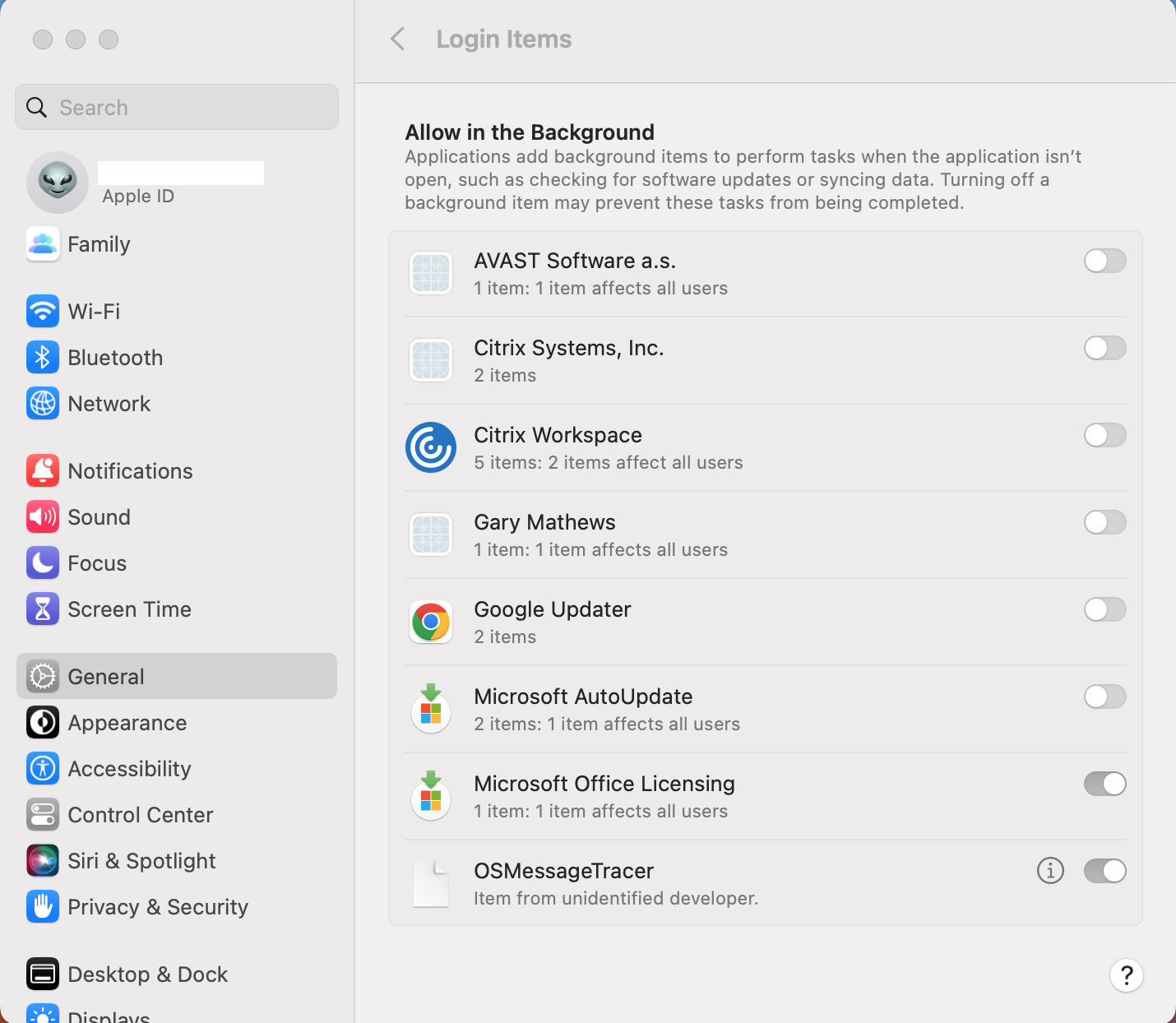
Task: Go back from Login Items
Action: point(398,39)
